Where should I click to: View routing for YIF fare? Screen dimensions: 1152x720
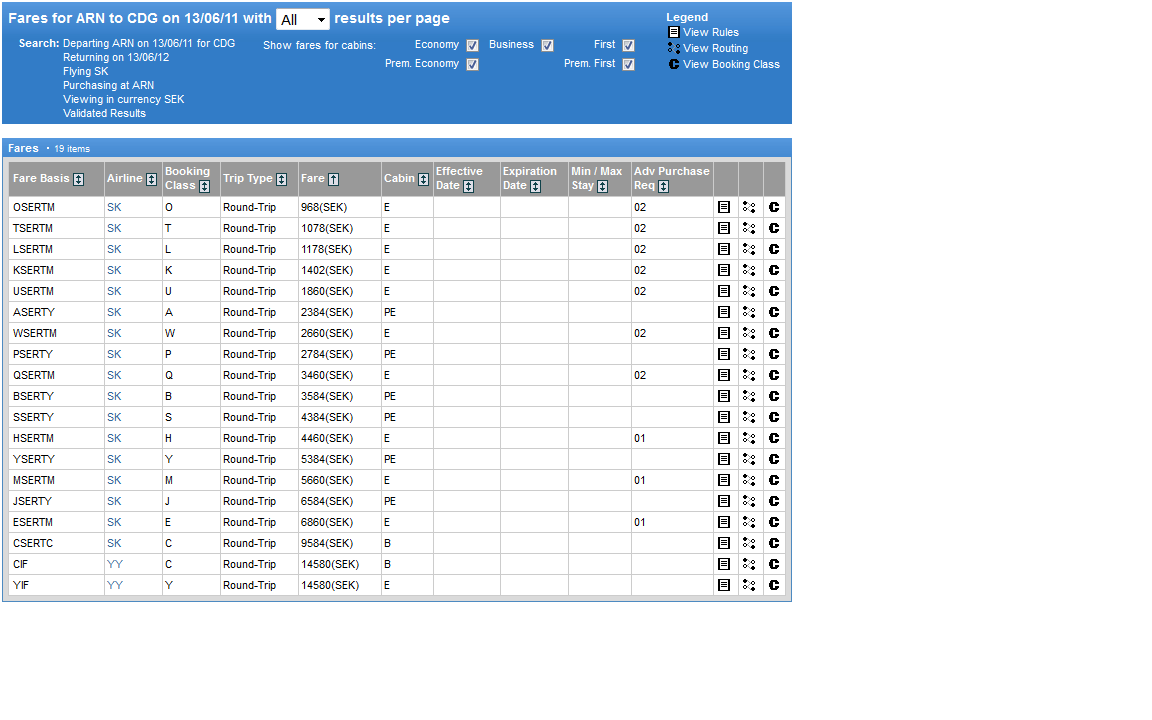(x=749, y=585)
